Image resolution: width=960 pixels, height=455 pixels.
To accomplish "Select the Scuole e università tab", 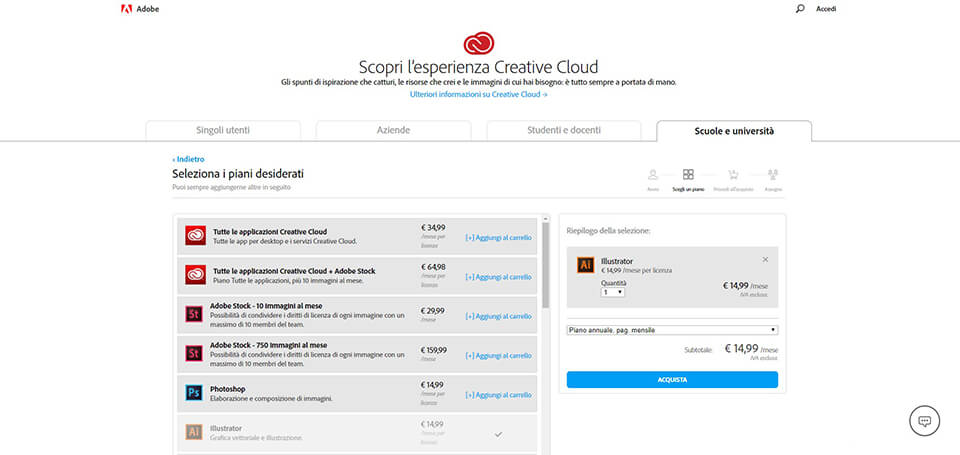I will pos(734,130).
